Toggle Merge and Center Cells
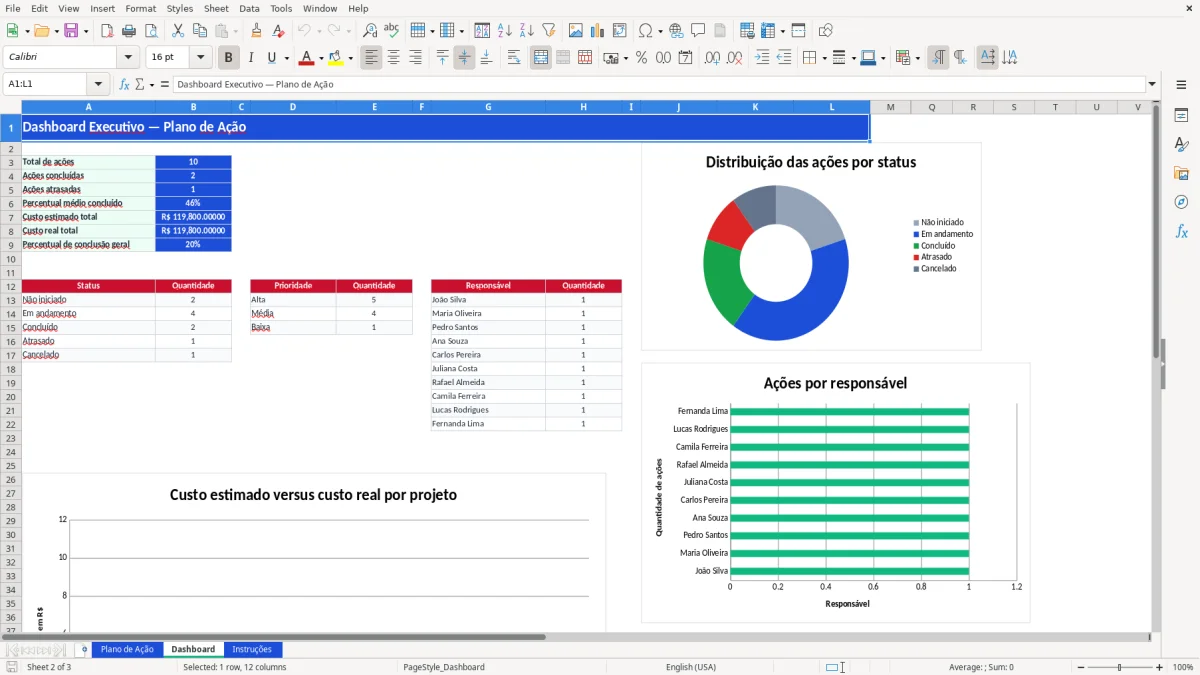 pos(541,58)
